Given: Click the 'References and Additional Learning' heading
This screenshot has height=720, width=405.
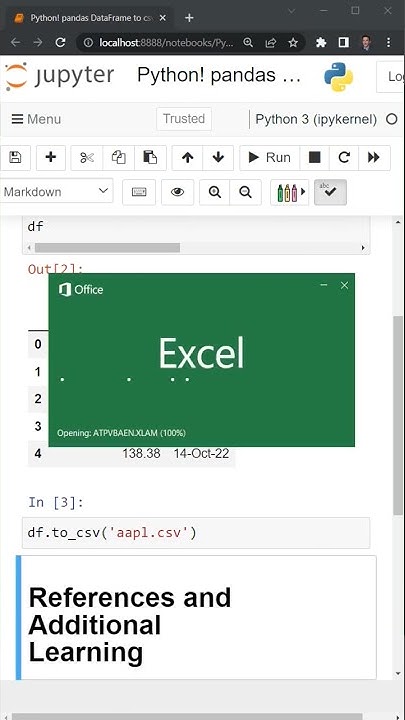Looking at the screenshot, I should click(x=129, y=625).
